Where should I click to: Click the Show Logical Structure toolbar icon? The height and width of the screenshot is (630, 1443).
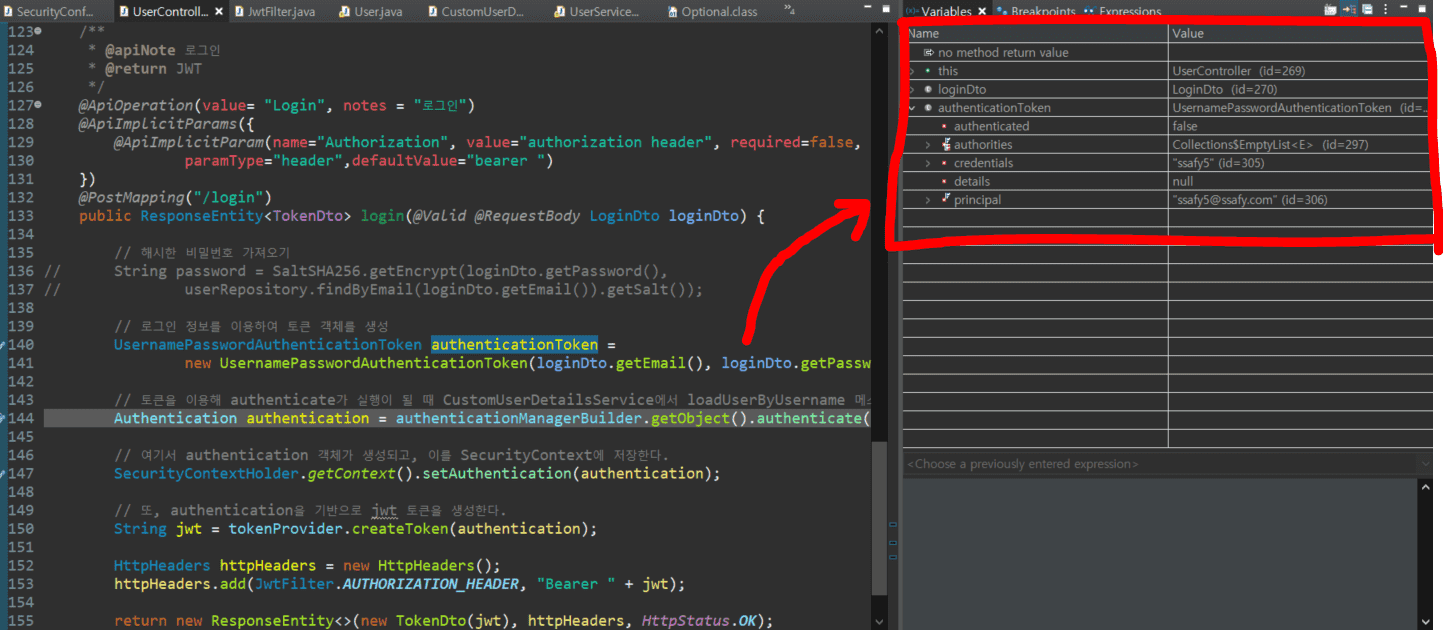coord(1348,10)
